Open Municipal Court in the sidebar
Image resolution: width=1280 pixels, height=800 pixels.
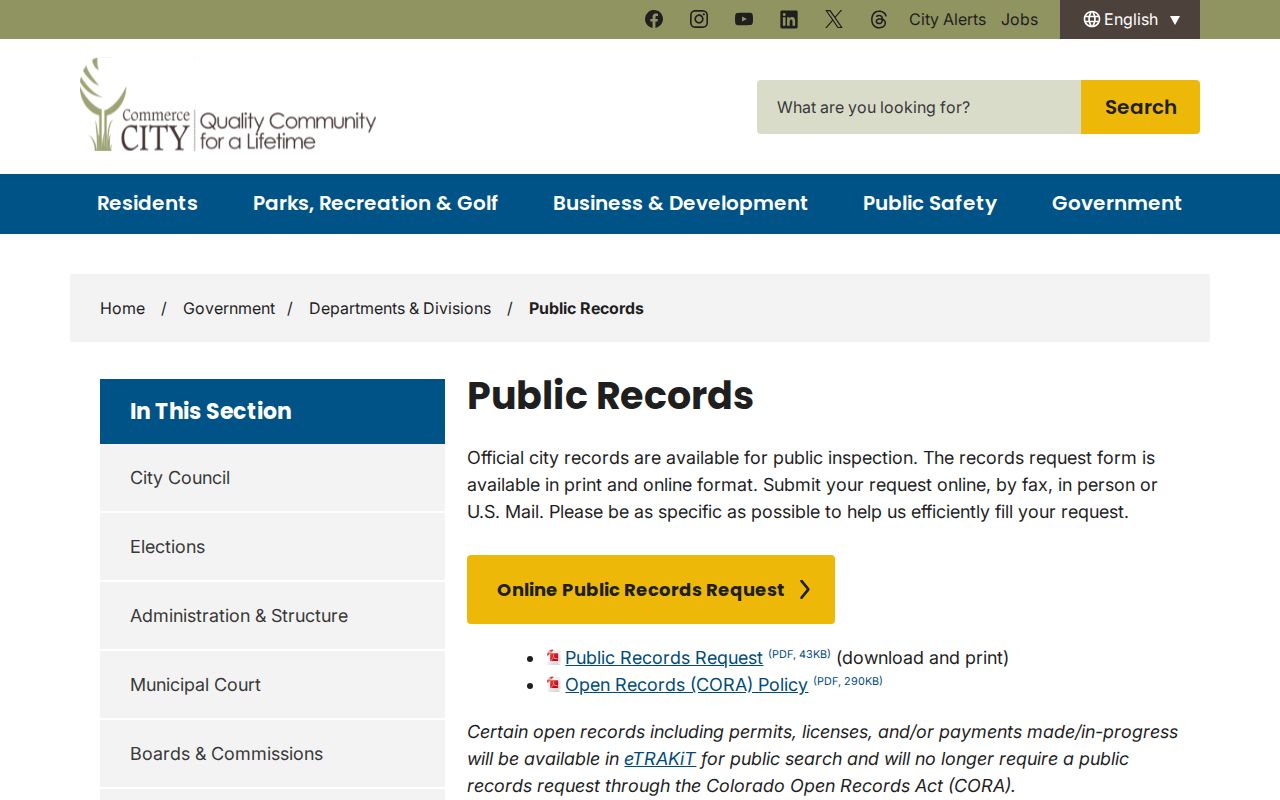pyautogui.click(x=272, y=685)
